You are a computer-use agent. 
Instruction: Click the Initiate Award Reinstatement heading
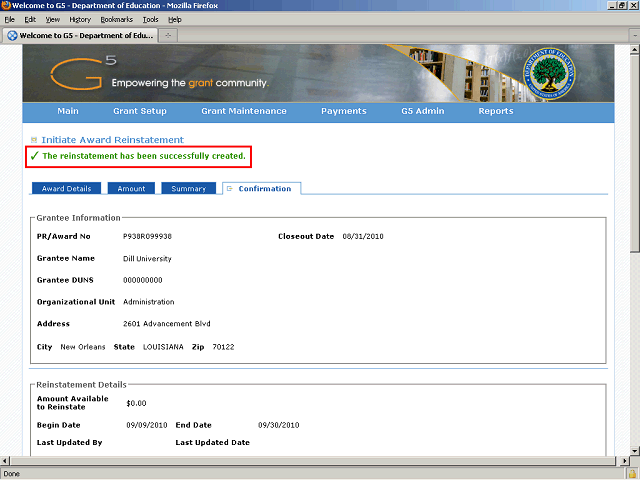113,140
